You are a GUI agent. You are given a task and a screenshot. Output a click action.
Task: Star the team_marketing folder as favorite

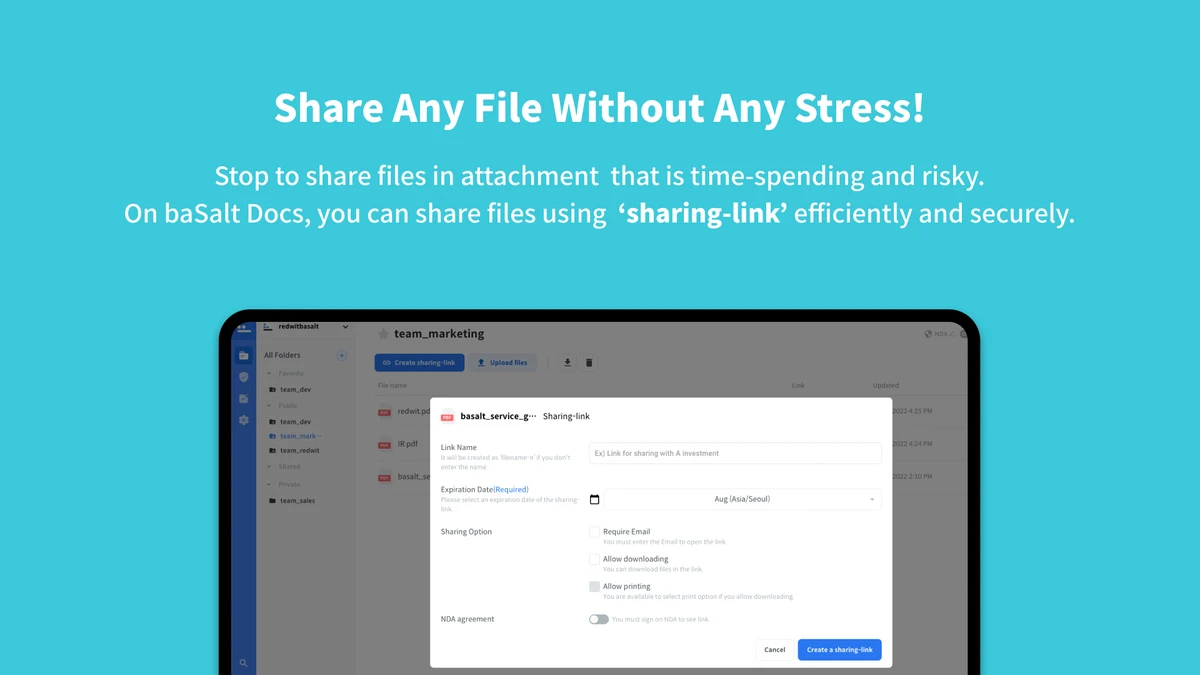coord(383,334)
